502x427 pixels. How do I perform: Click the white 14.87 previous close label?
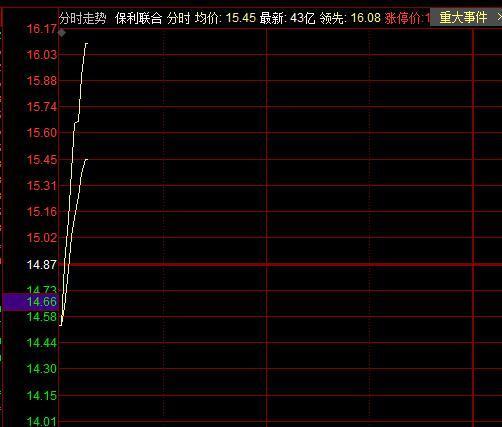coord(42,265)
